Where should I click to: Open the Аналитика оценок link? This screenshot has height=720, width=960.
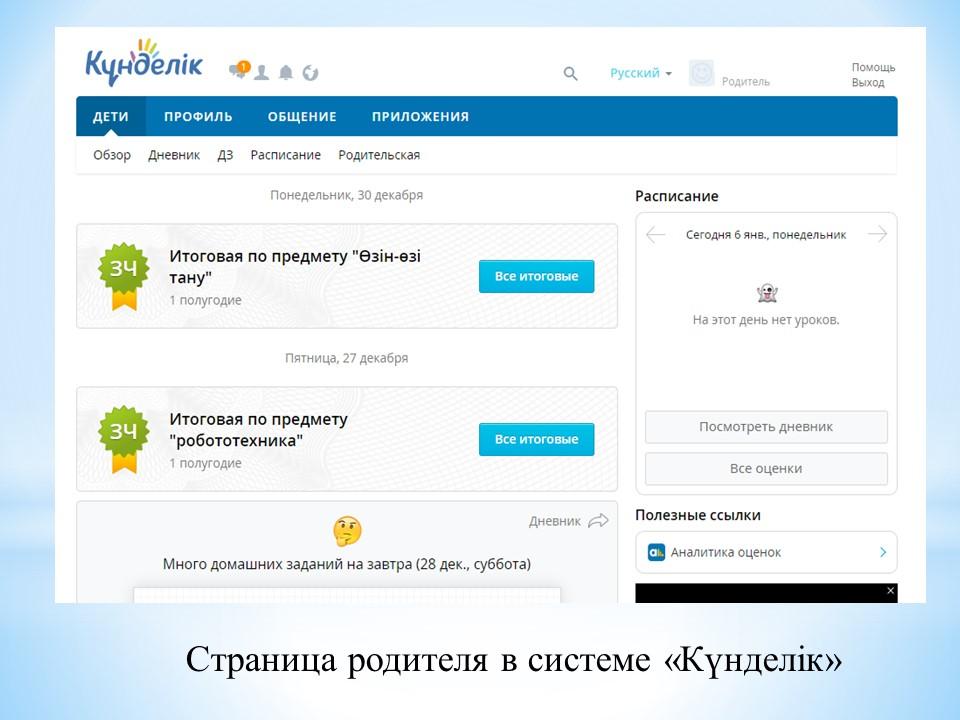coord(766,552)
